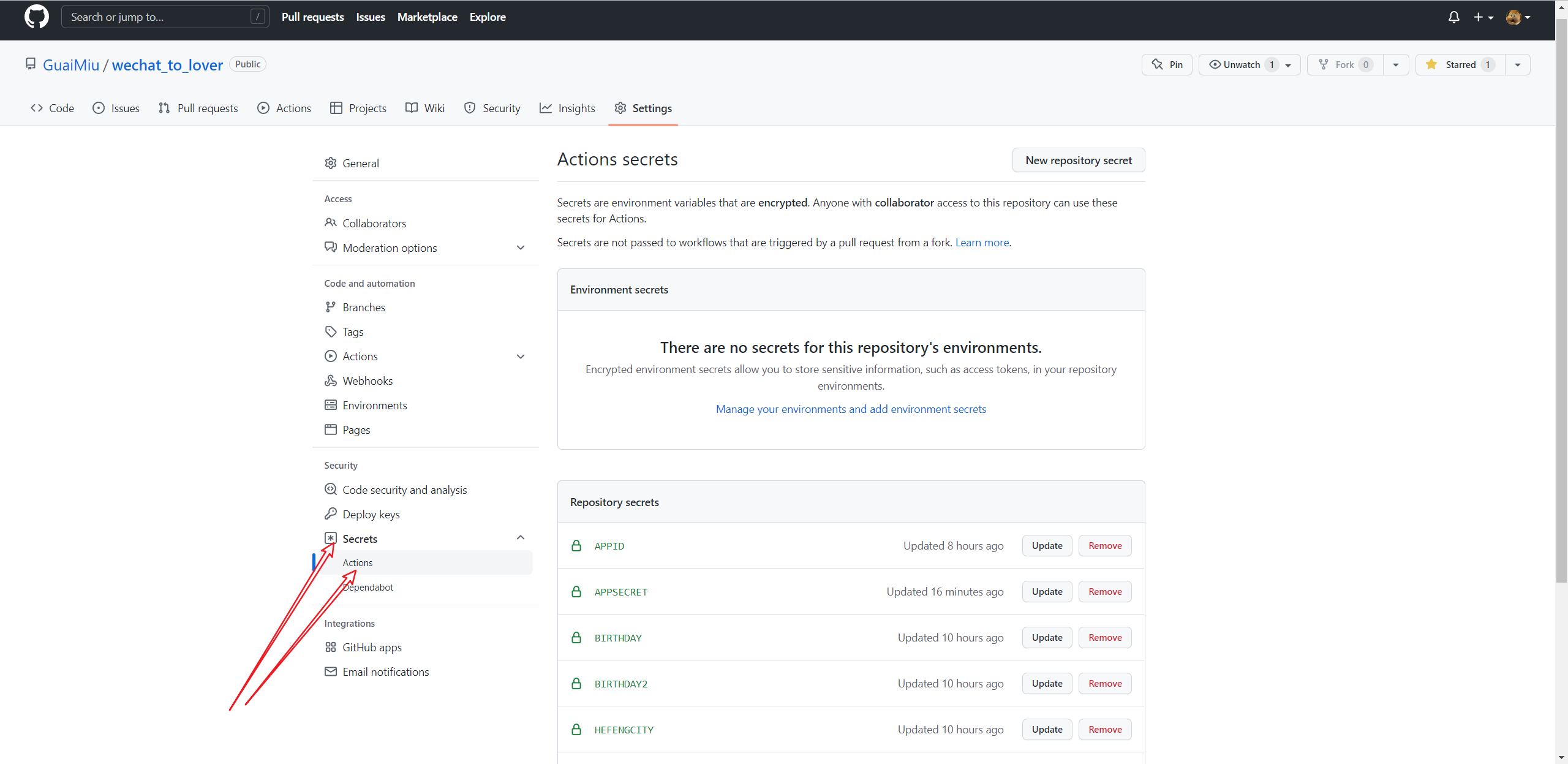Click the lock icon beside HEFENGCITY
1568x764 pixels.
pos(576,729)
